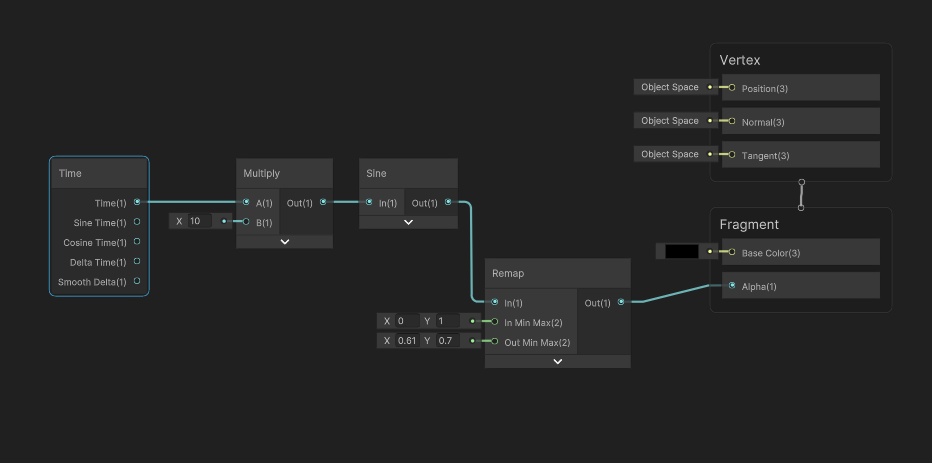
Task: Click the Out Min Max Y field 0.7
Action: point(448,341)
